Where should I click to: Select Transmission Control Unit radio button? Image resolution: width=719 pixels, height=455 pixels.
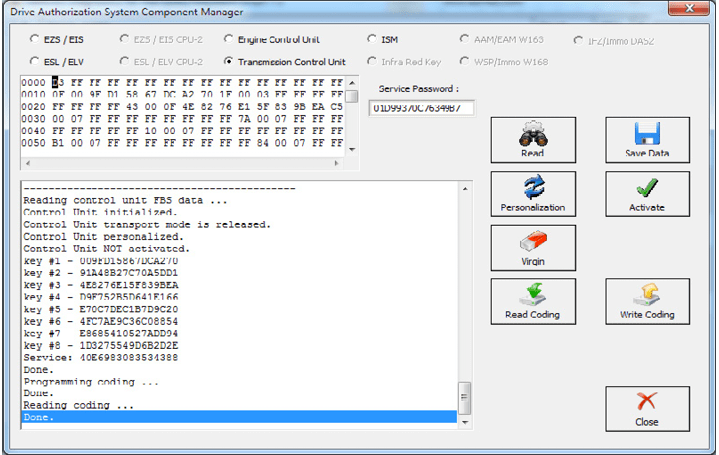[229, 62]
